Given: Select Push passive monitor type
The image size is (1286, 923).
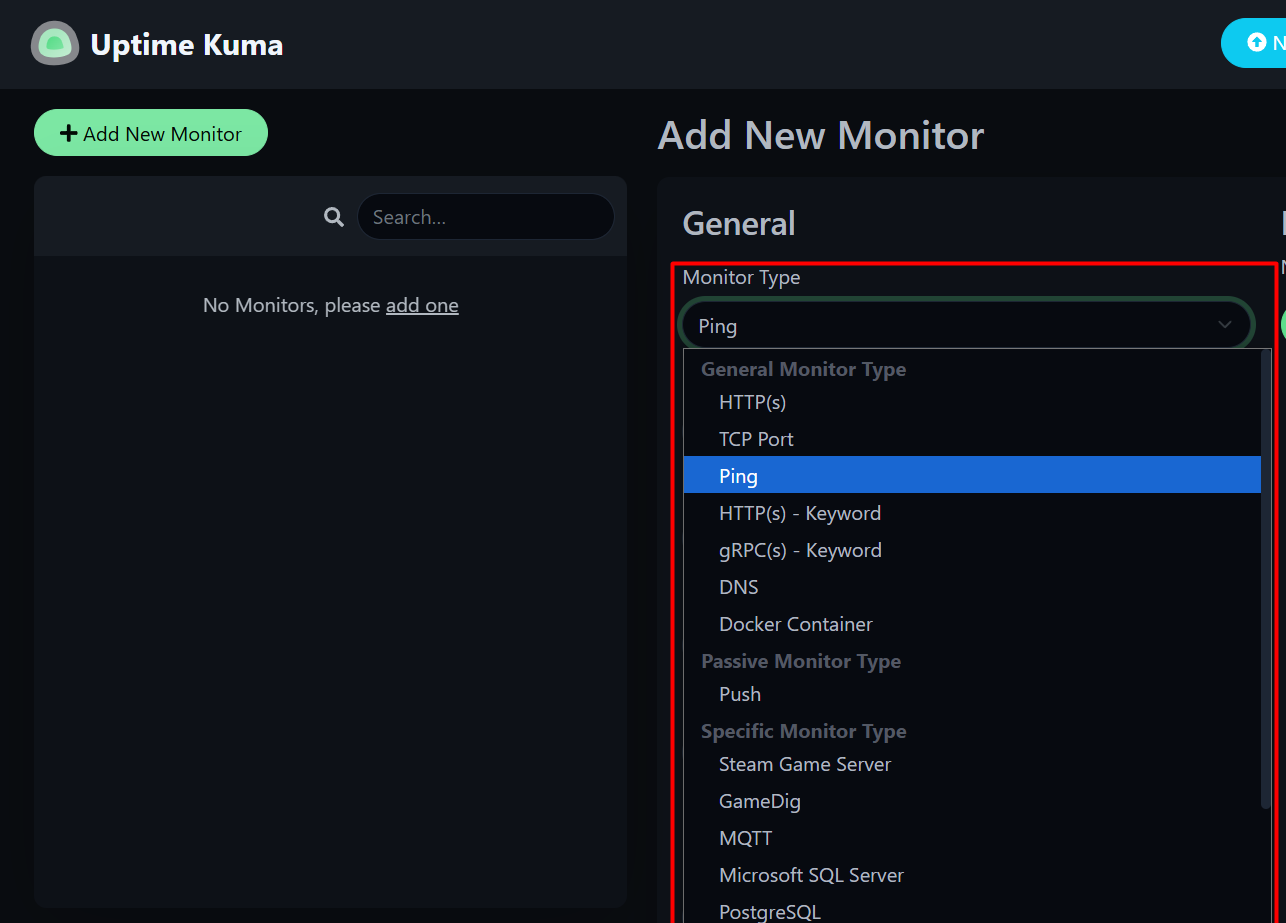Looking at the screenshot, I should pyautogui.click(x=972, y=694).
